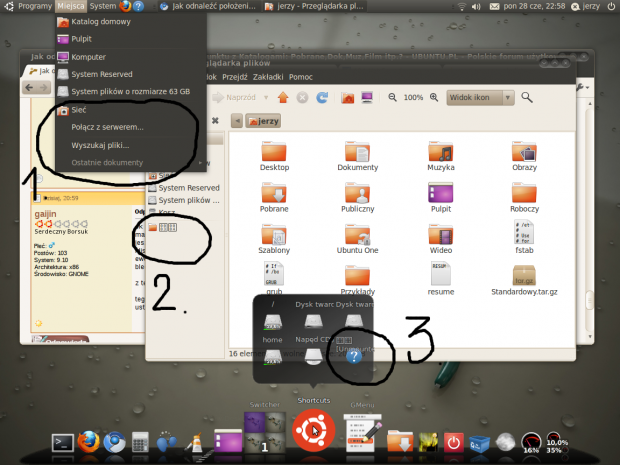
Task: Open the Pomoc menu in file browser
Action: click(x=301, y=77)
